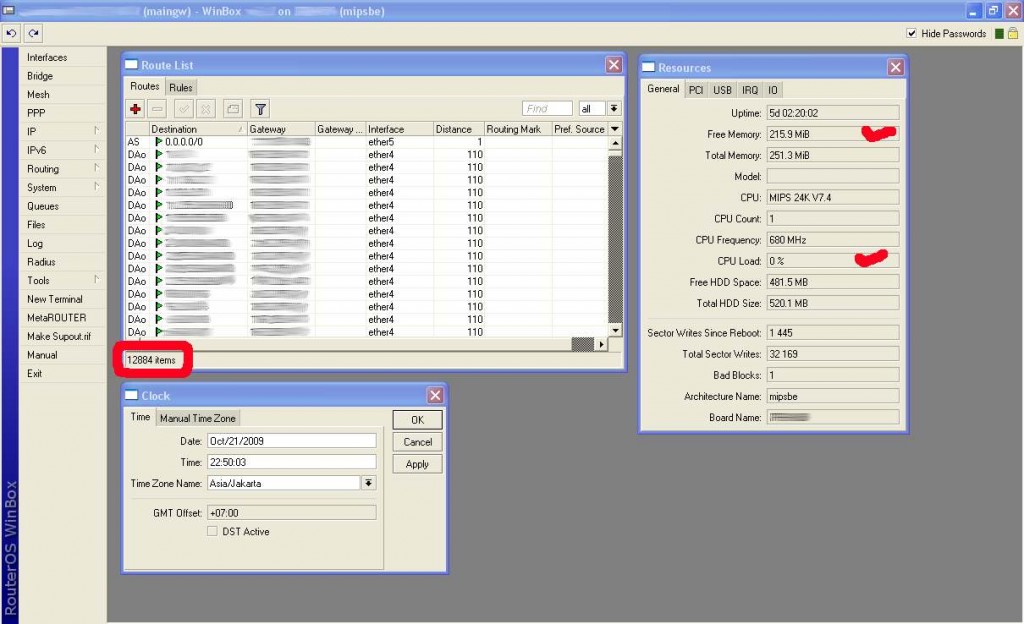Expand the System submenu
Screen dimensions: 1024x624
63,187
